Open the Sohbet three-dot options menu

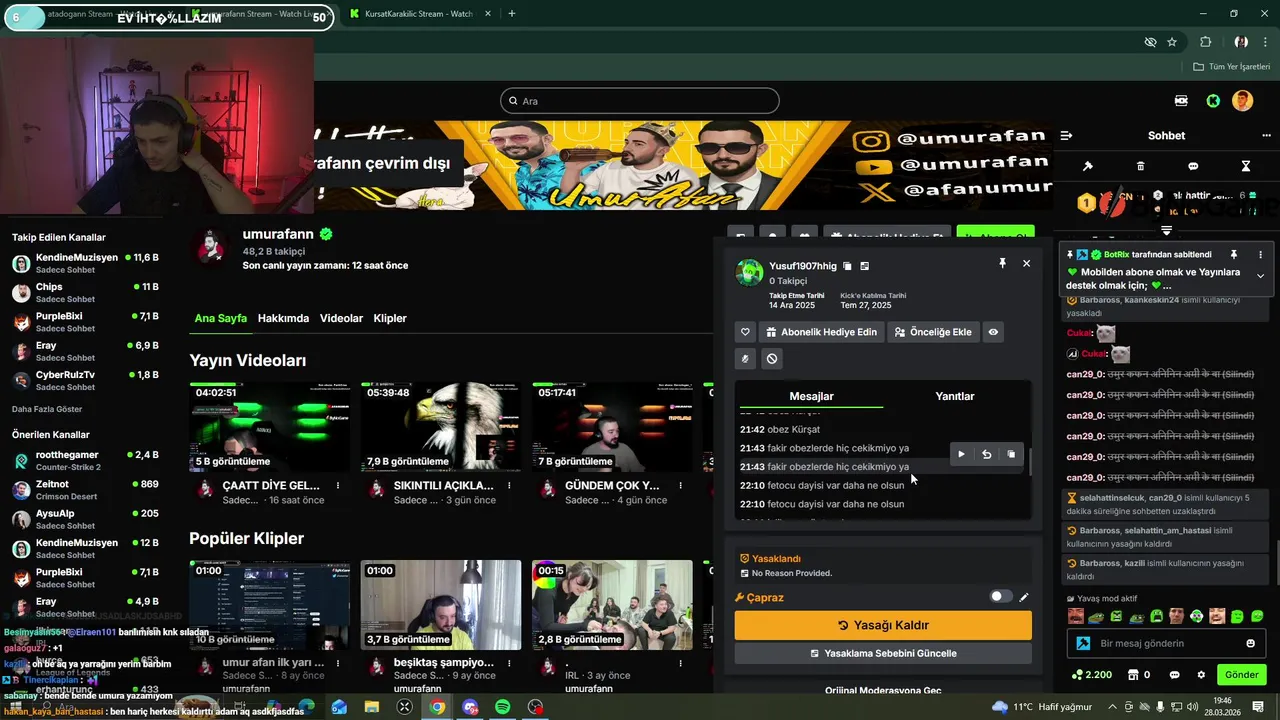(x=1266, y=135)
